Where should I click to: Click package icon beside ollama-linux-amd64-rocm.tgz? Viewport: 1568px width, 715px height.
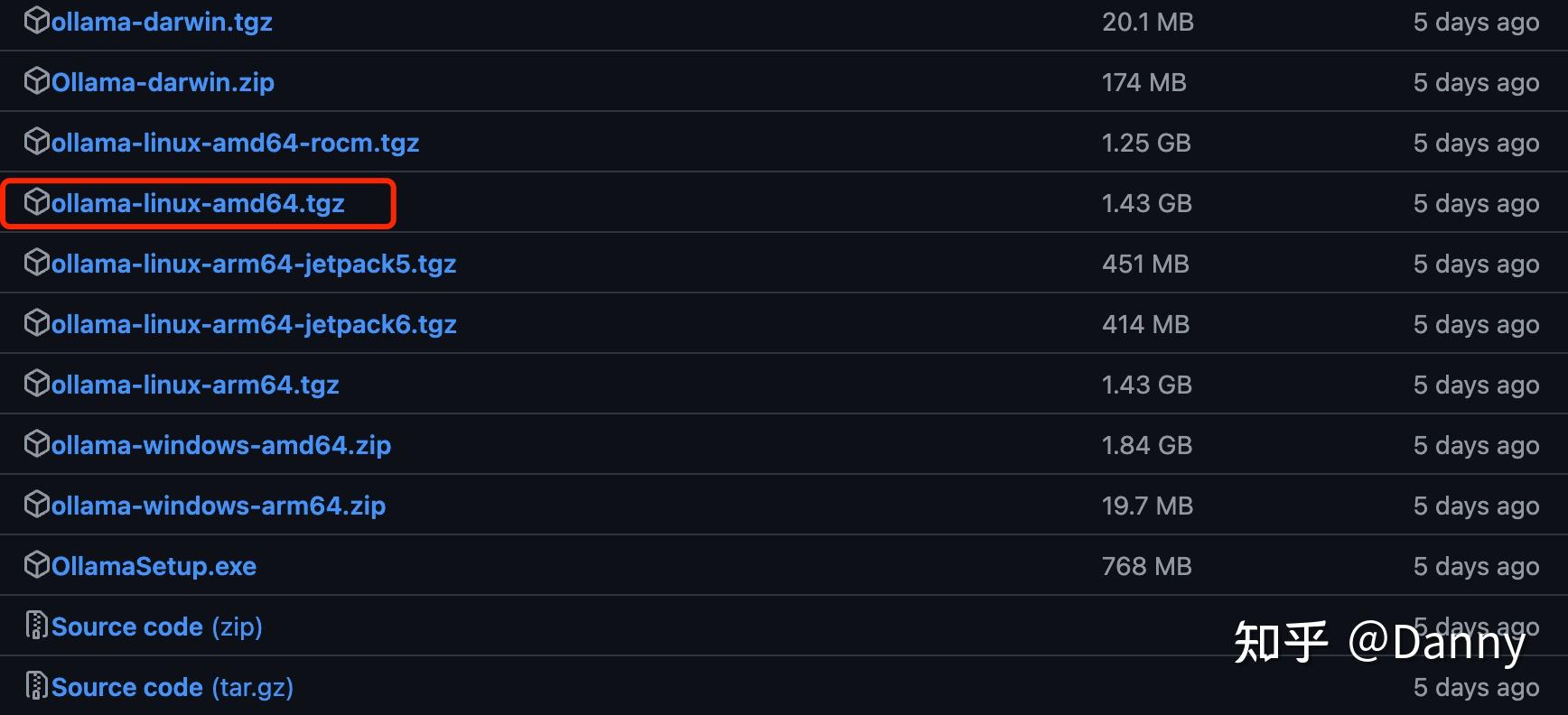click(36, 142)
